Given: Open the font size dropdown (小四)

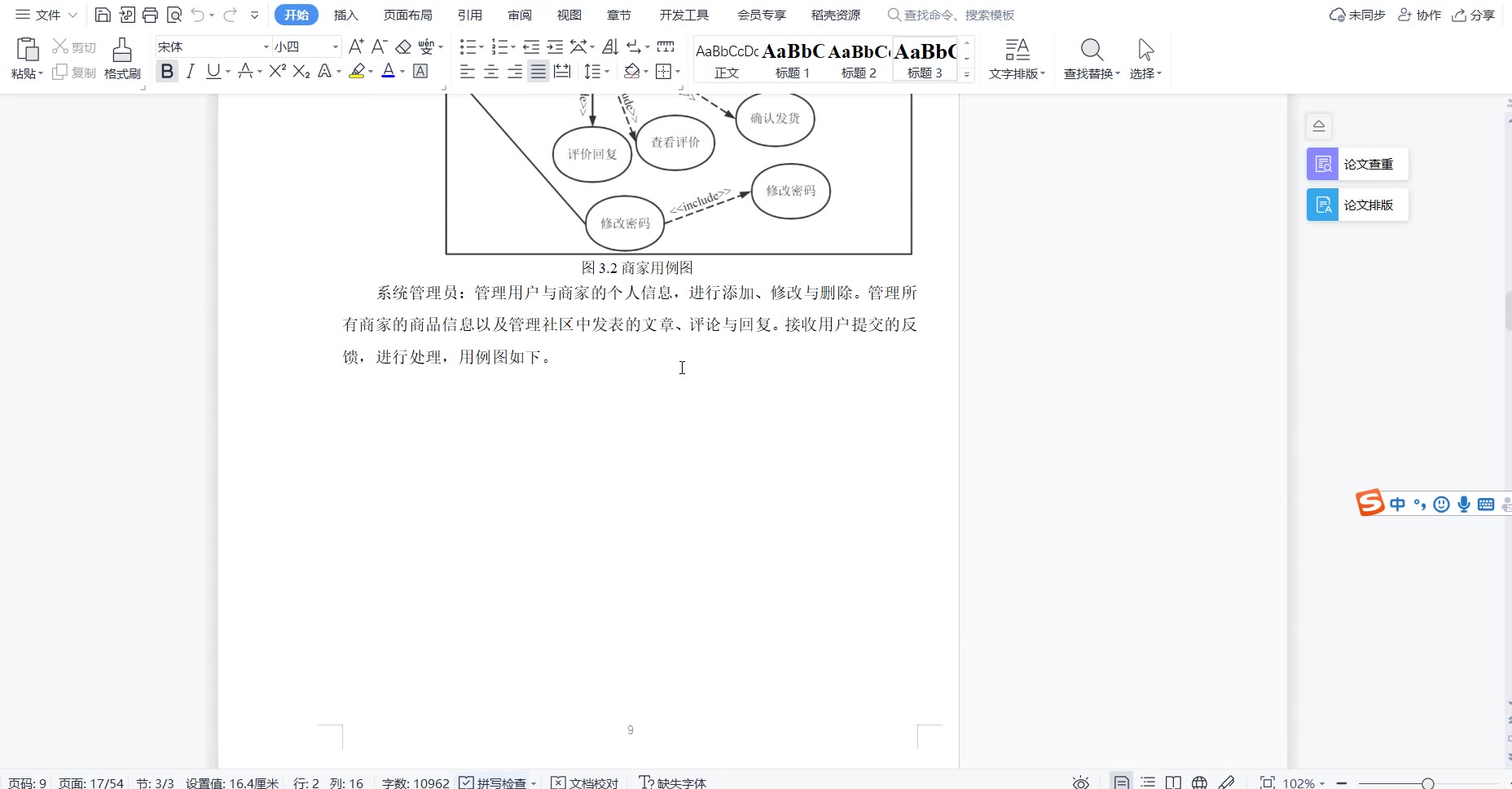Looking at the screenshot, I should (335, 47).
